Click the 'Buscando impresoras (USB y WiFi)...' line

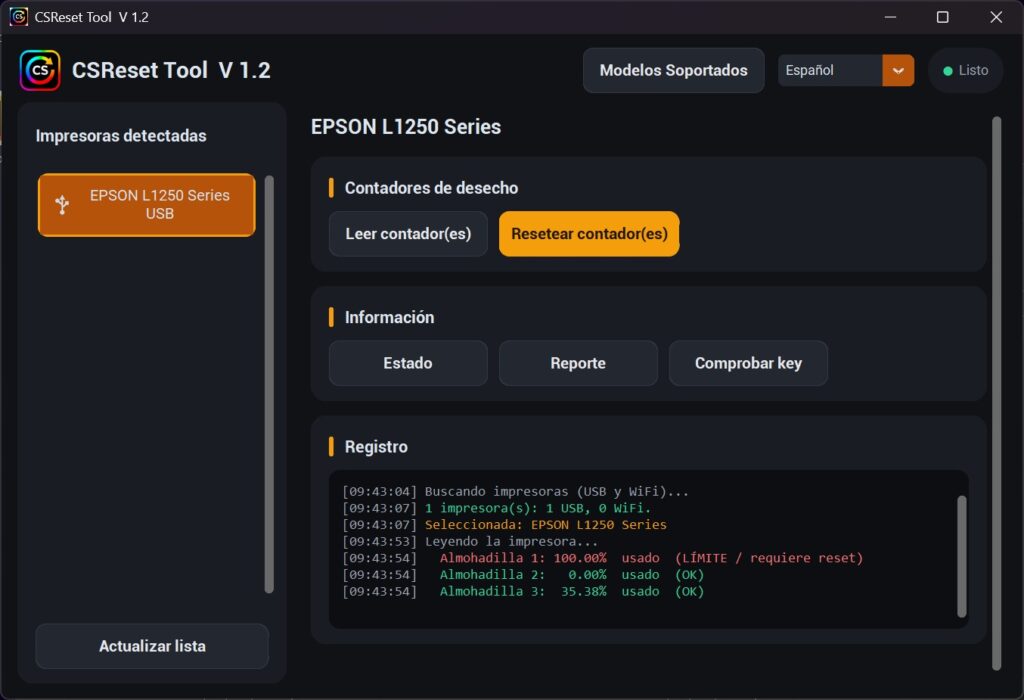point(515,491)
